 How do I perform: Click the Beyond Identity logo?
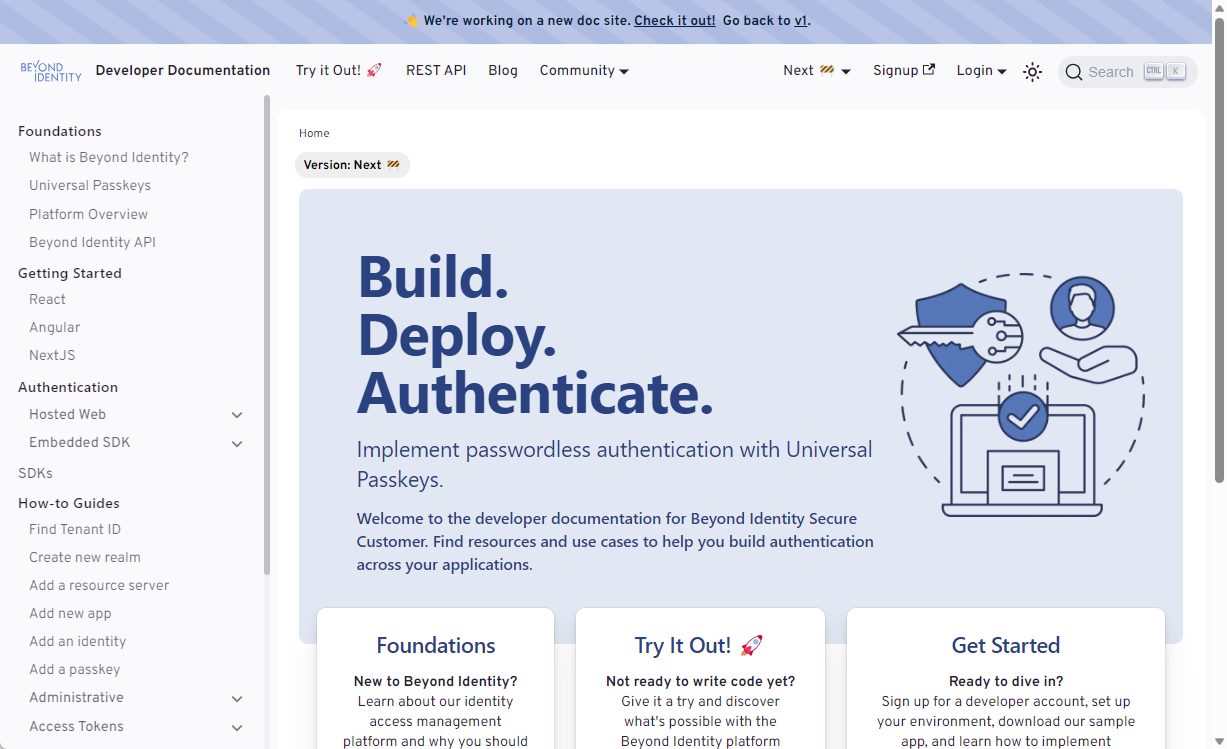[51, 71]
